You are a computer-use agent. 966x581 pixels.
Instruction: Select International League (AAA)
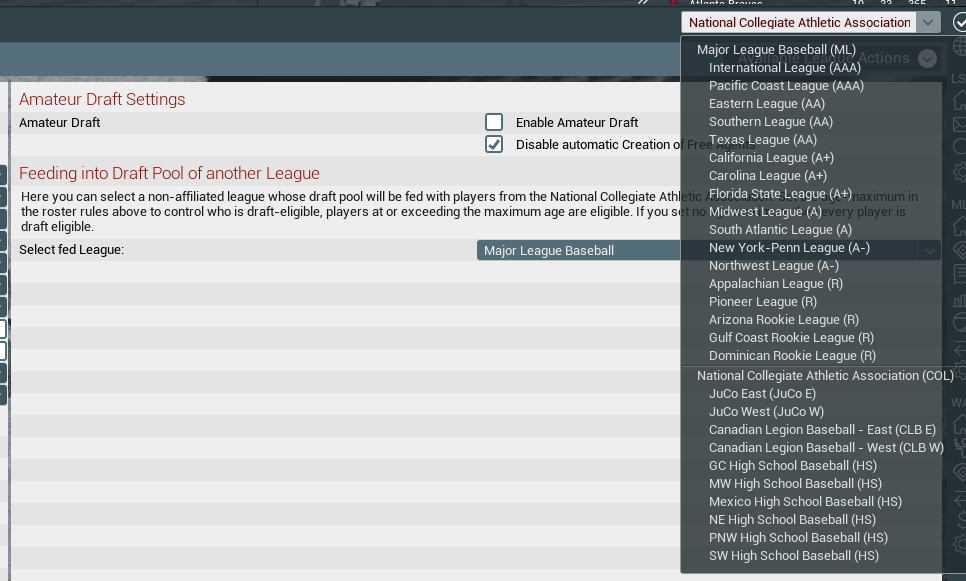(785, 68)
